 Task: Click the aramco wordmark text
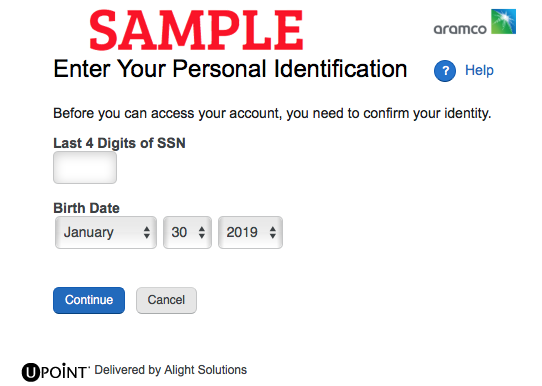tap(460, 29)
